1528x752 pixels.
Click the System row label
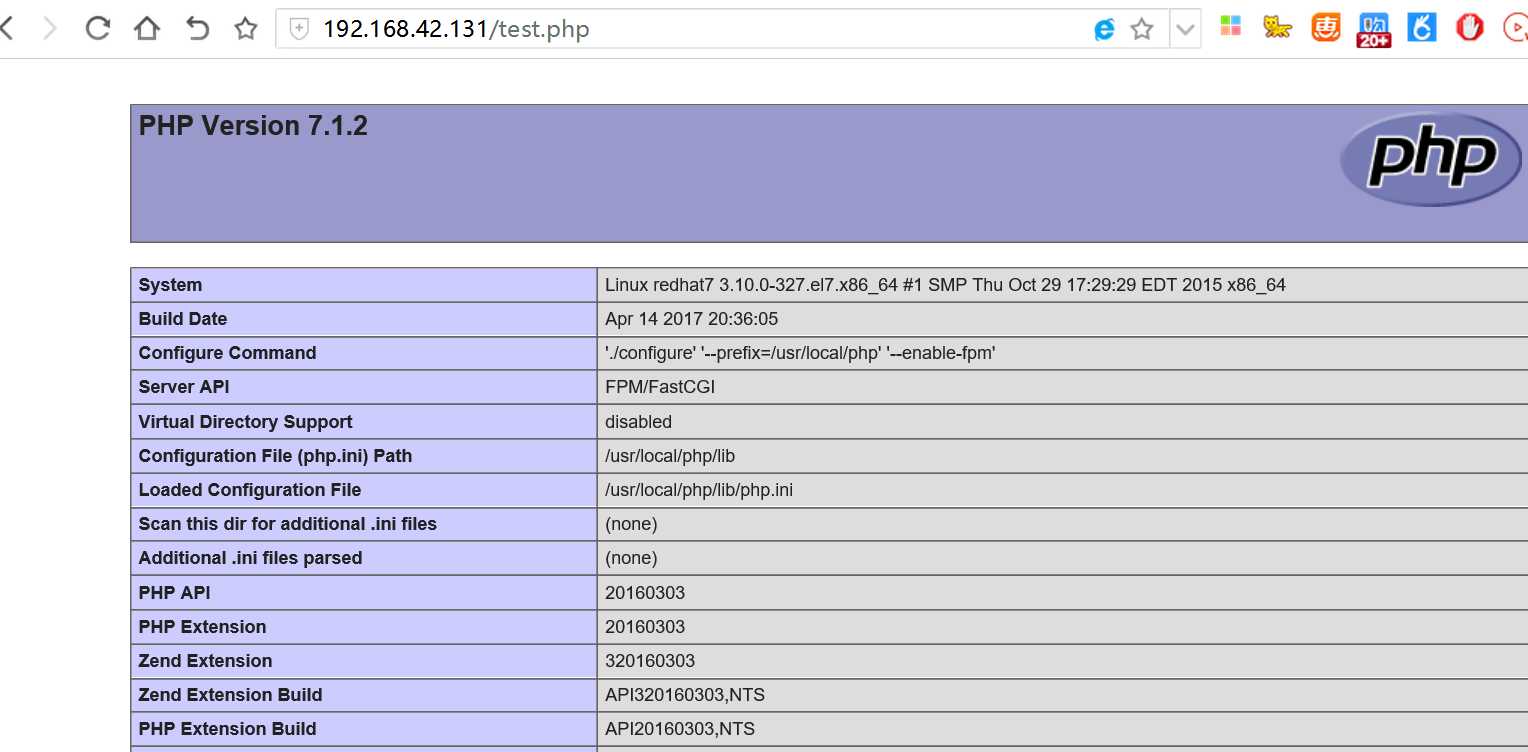170,285
